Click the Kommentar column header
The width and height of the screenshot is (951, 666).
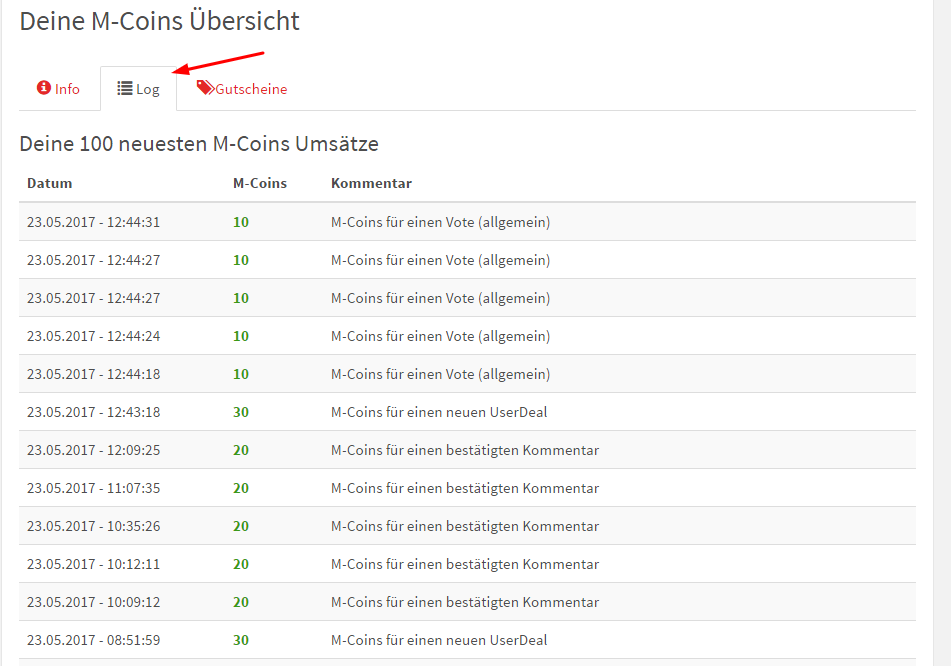371,183
